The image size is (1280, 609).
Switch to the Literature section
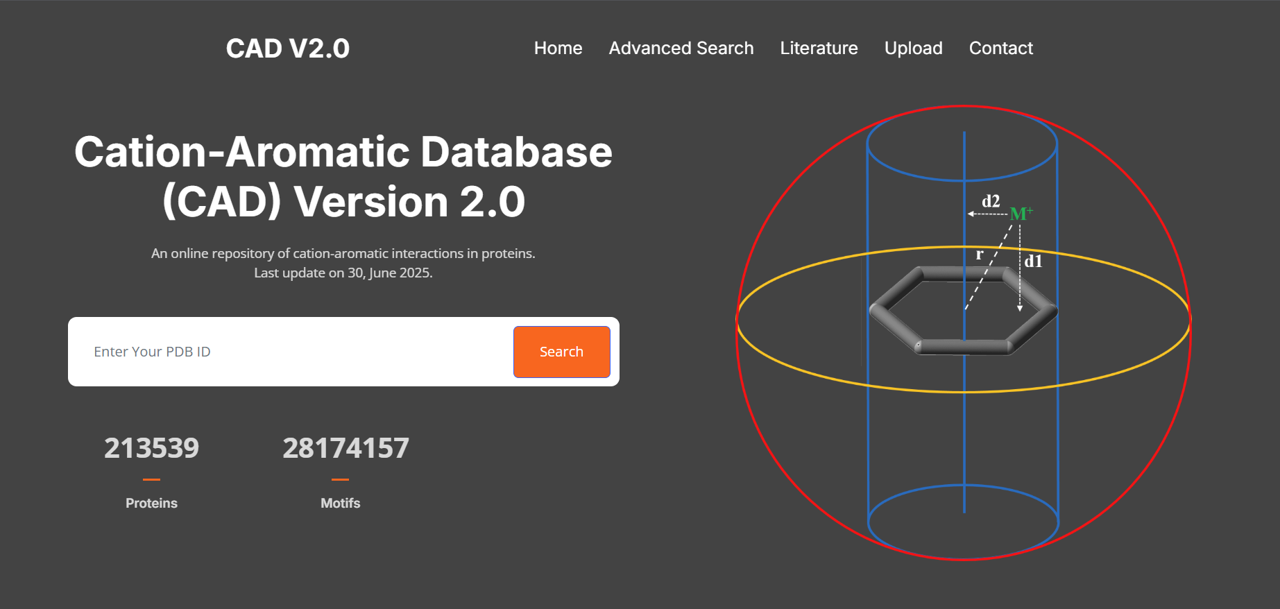(x=819, y=47)
